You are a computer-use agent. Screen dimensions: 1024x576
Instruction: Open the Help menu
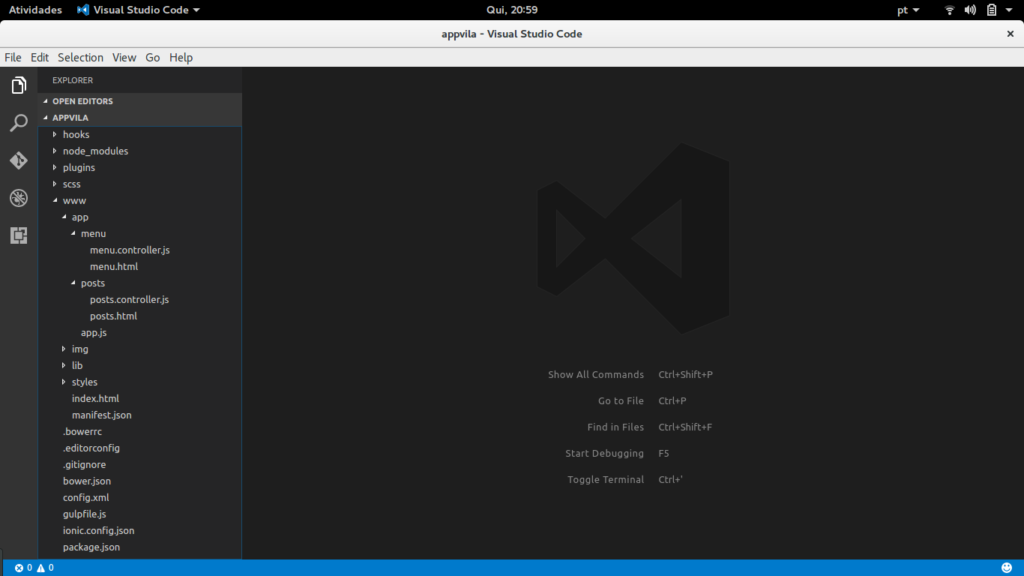(x=181, y=58)
